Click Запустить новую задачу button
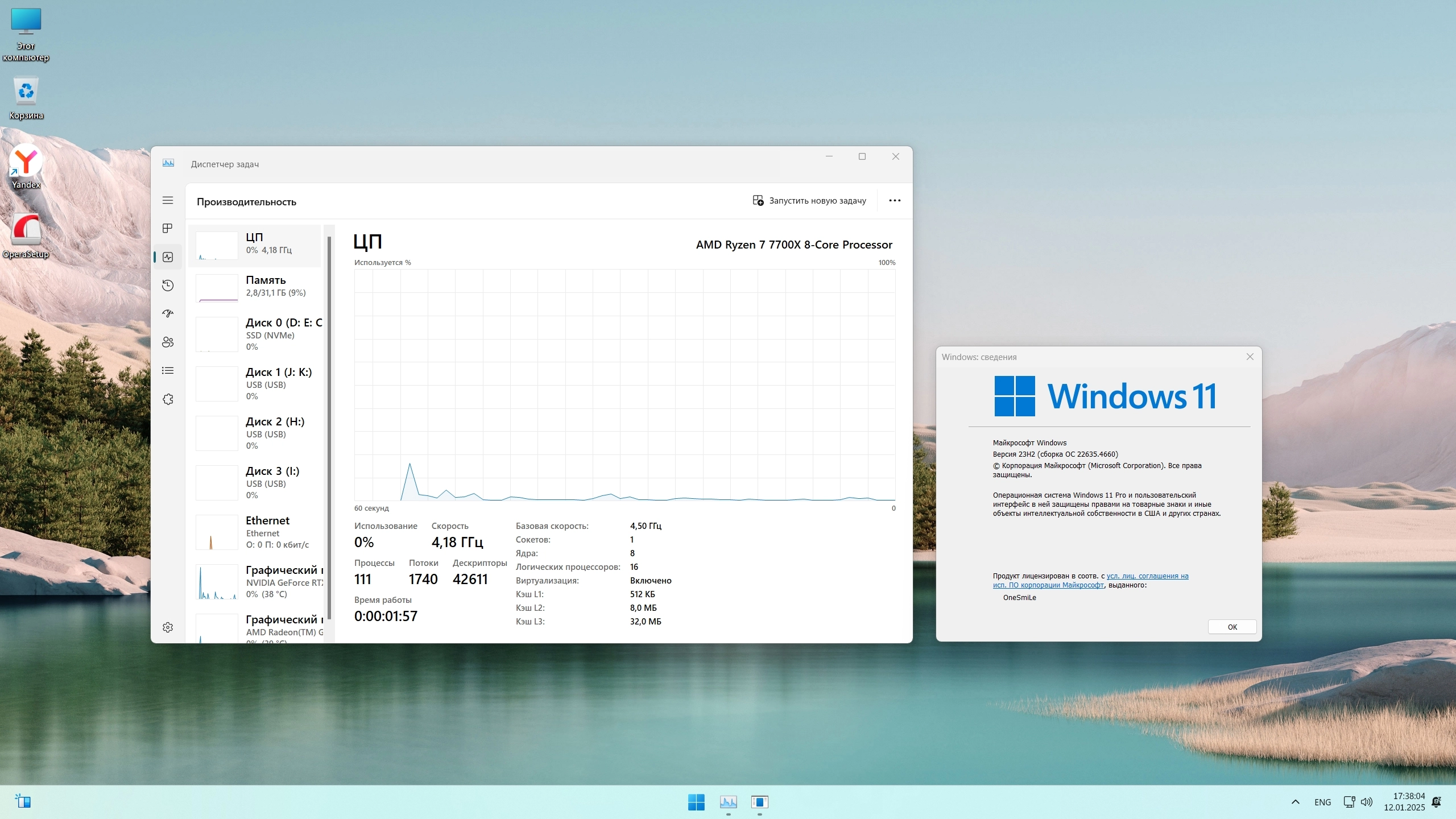Image resolution: width=1456 pixels, height=819 pixels. coord(809,200)
